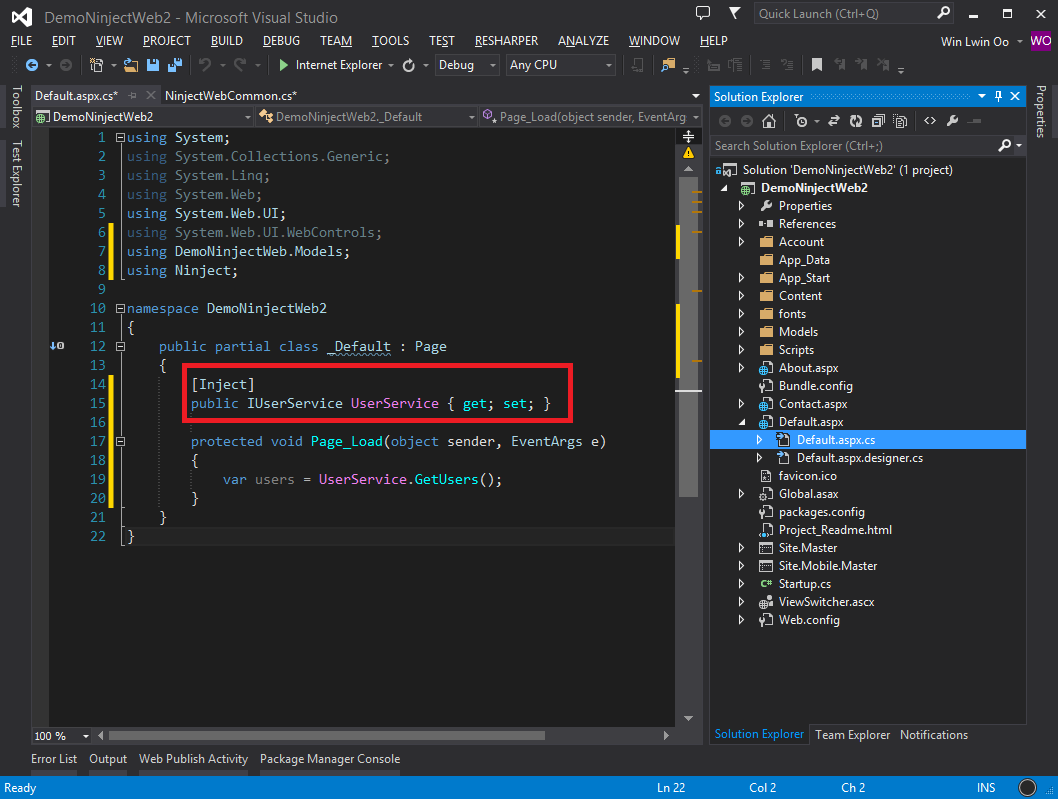
Task: Start debugging with the green play arrow
Action: pyautogui.click(x=283, y=65)
